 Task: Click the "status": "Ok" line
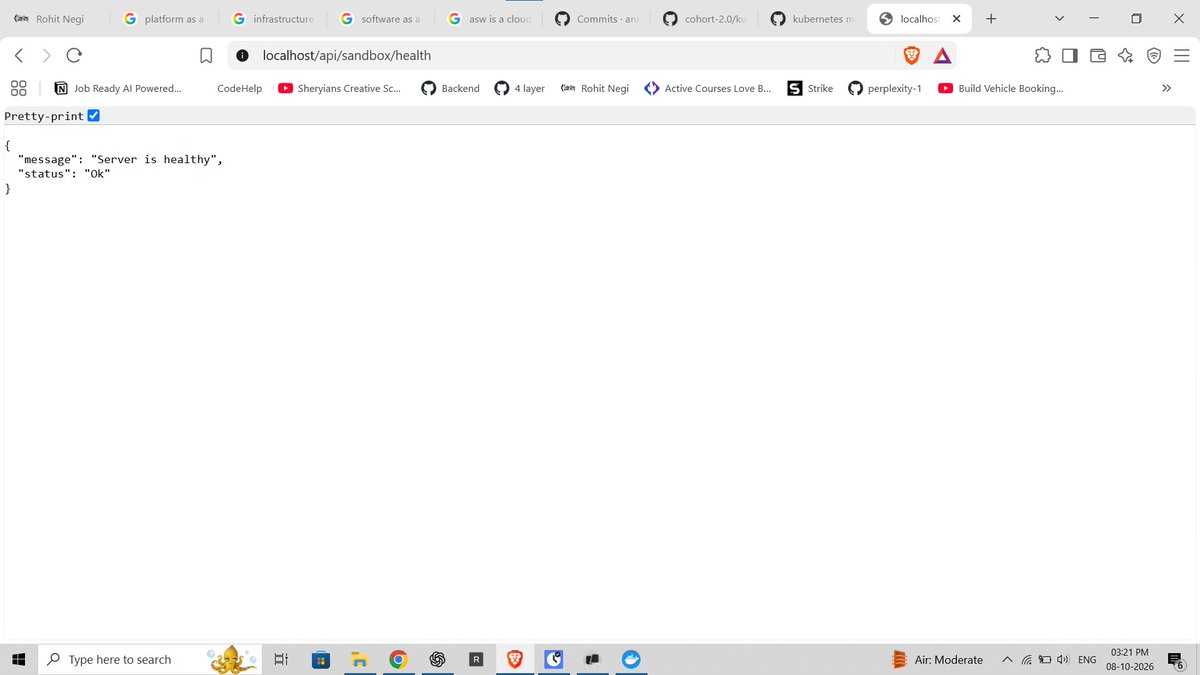click(64, 173)
